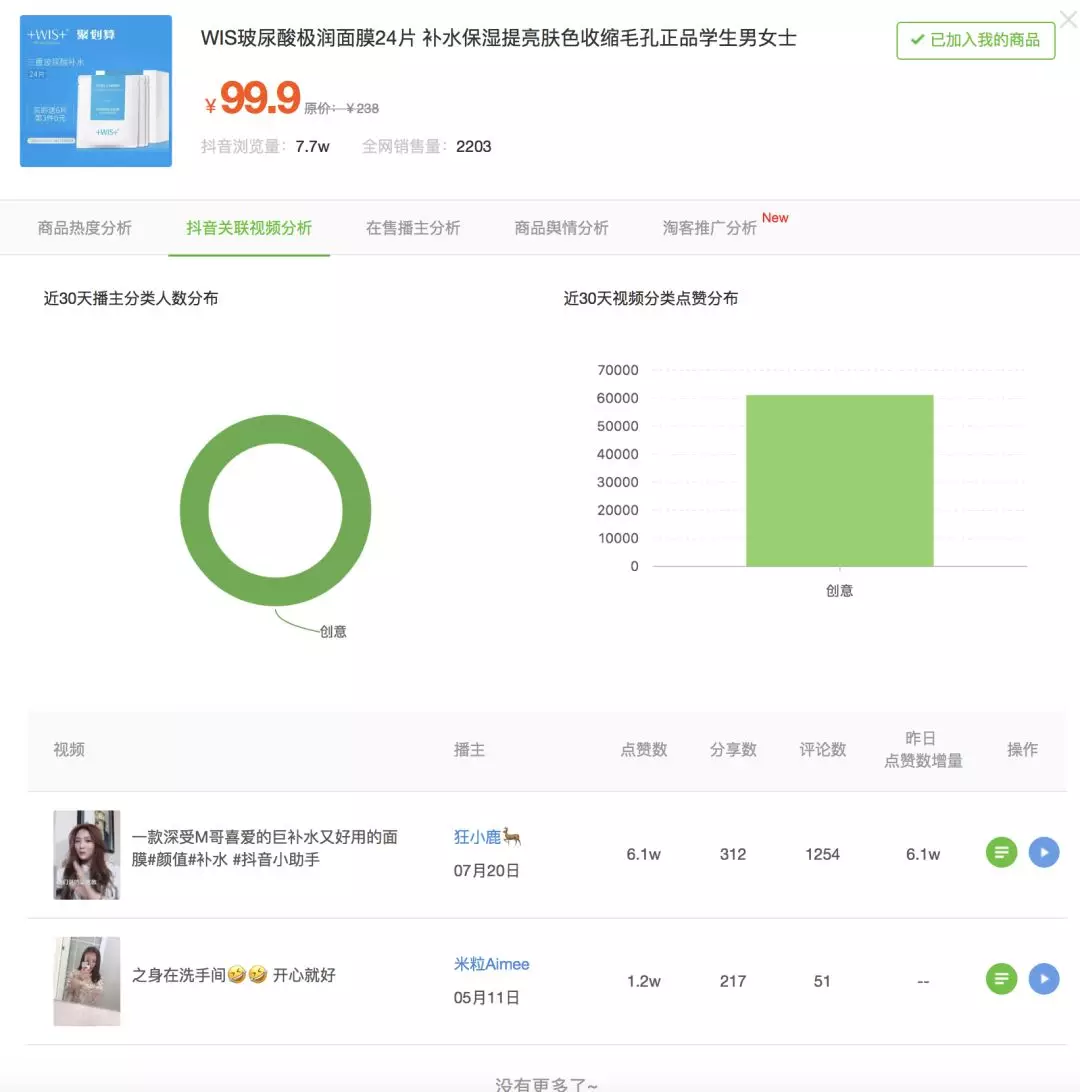Click shares count 217

[733, 981]
